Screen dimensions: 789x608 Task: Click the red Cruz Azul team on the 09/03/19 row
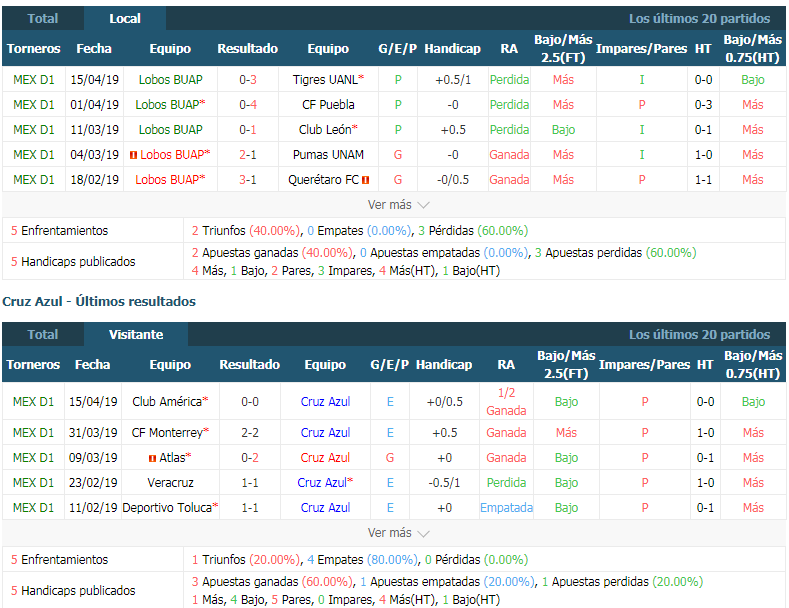point(325,458)
